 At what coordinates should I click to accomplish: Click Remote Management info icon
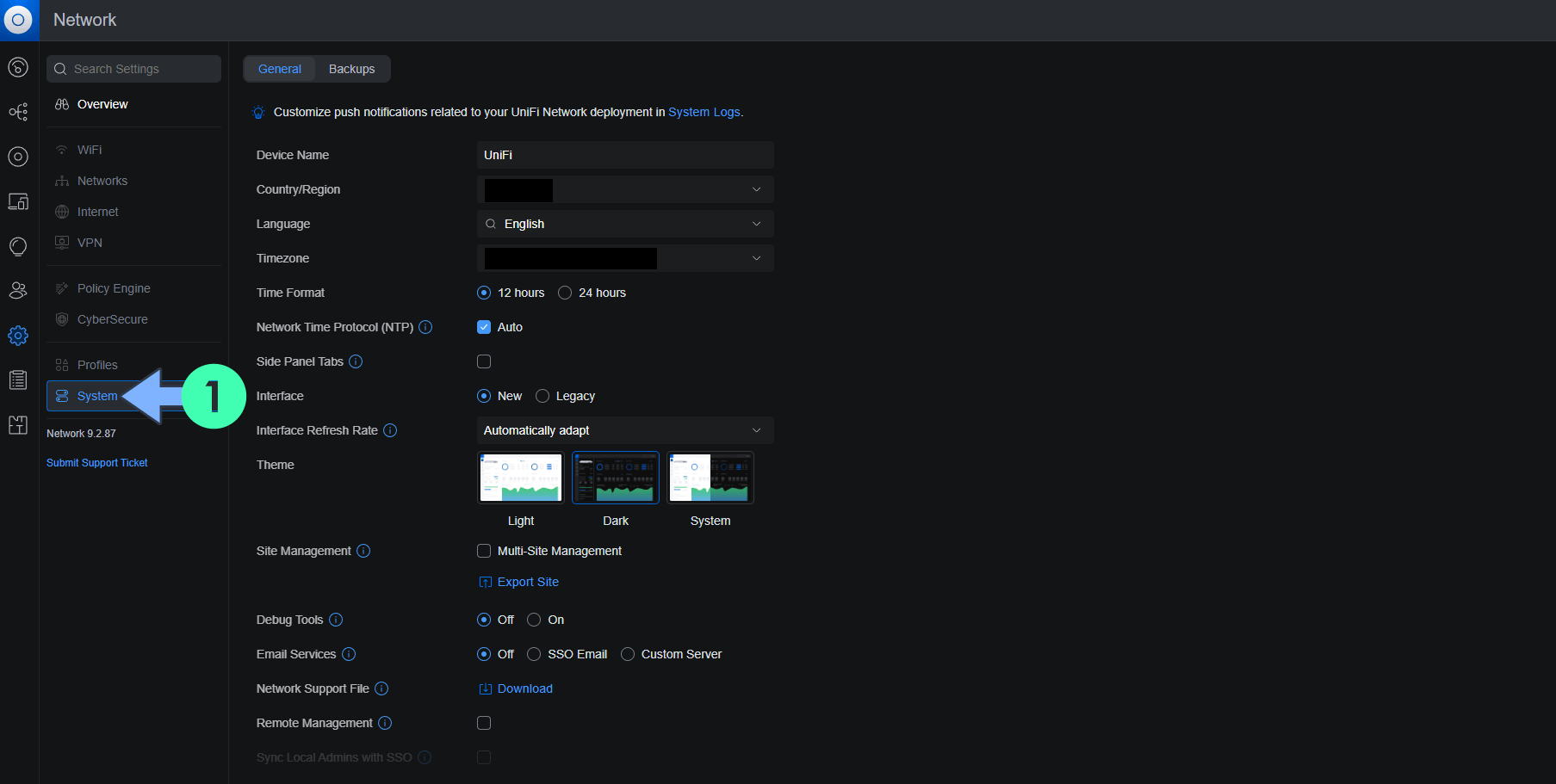coord(385,723)
